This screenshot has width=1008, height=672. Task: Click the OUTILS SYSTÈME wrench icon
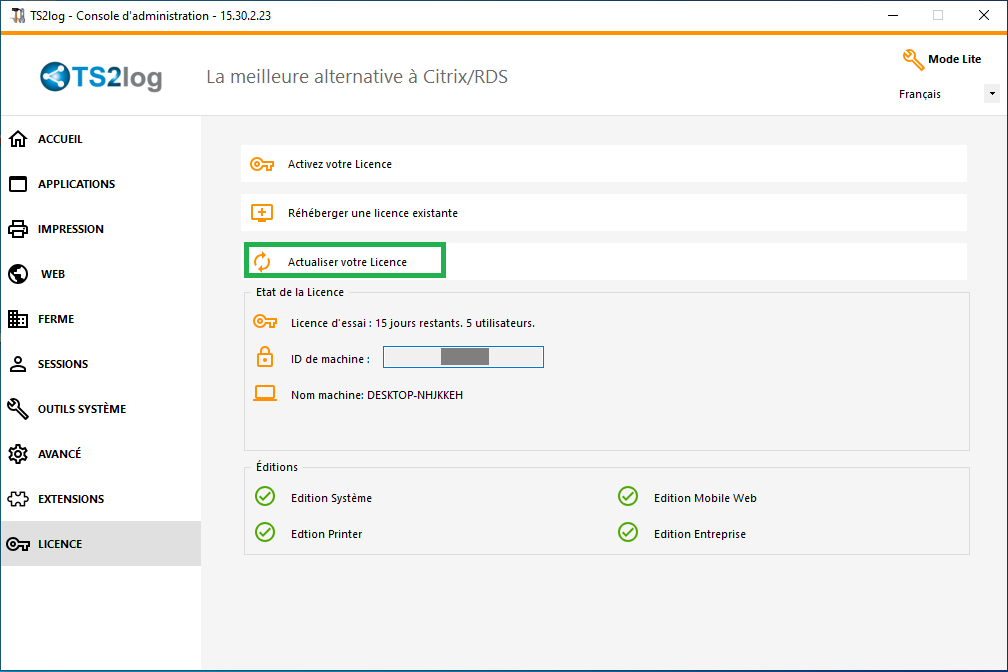(x=18, y=409)
